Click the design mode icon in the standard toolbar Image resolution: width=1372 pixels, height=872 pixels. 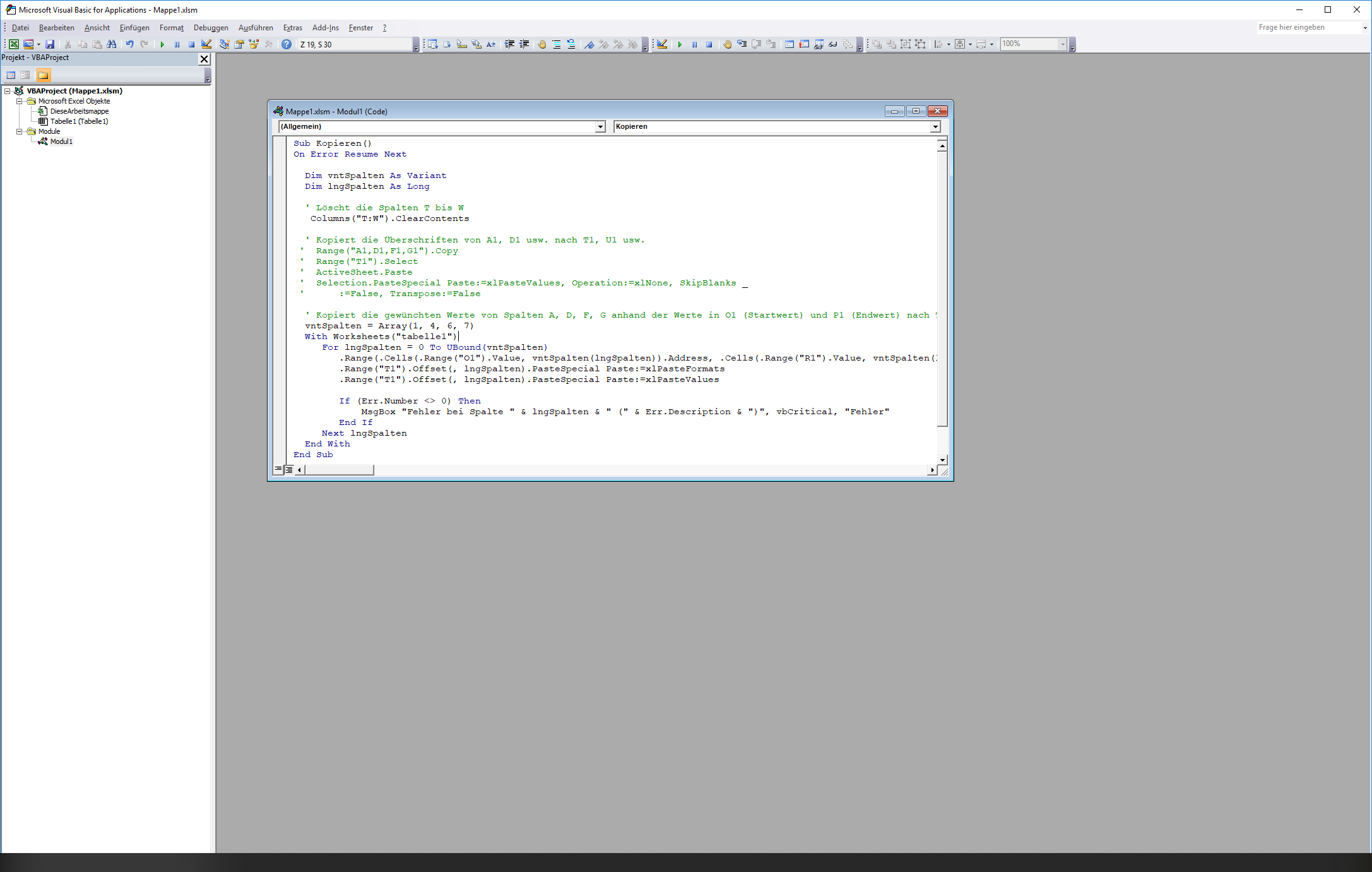click(206, 44)
